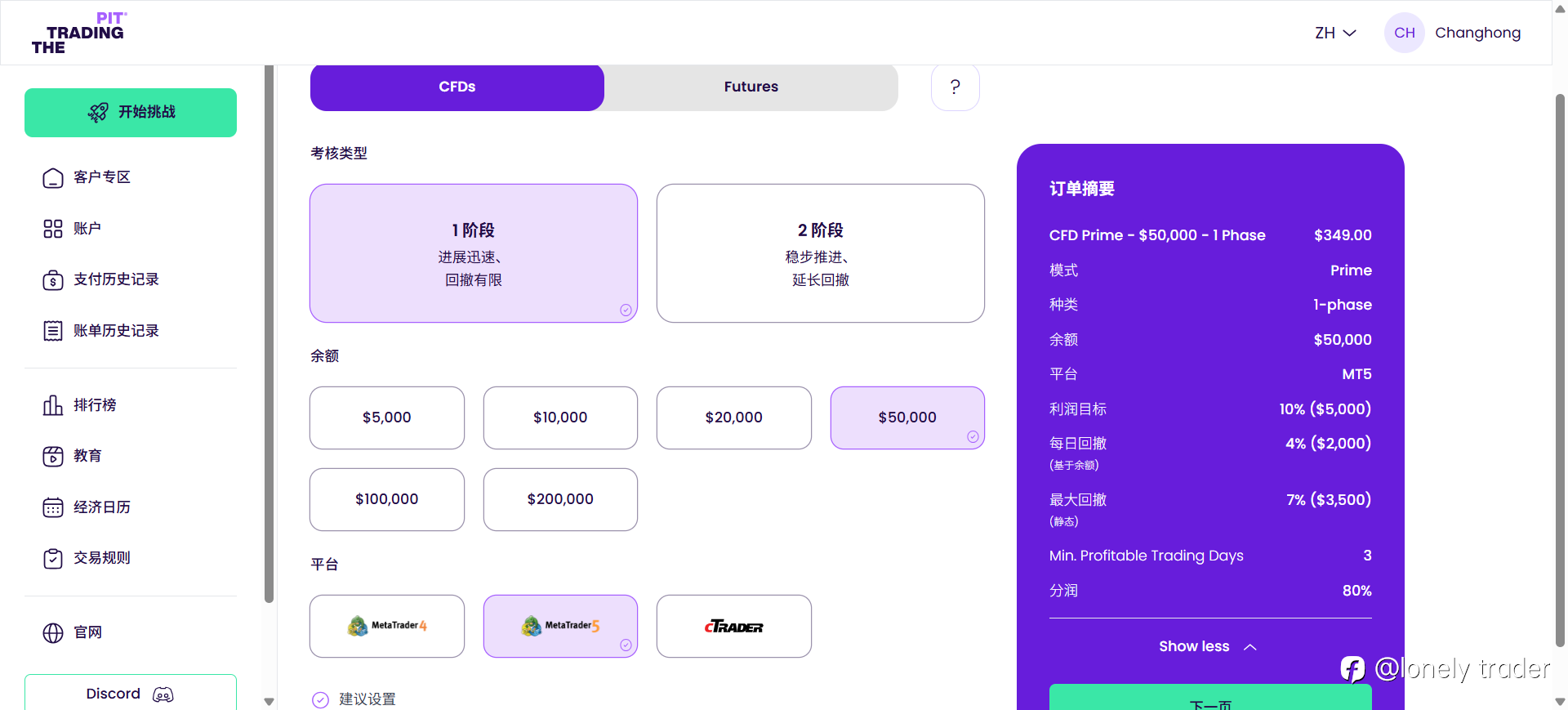Viewport: 1568px width, 710px height.
Task: Open 交易规则 link
Action: point(102,558)
